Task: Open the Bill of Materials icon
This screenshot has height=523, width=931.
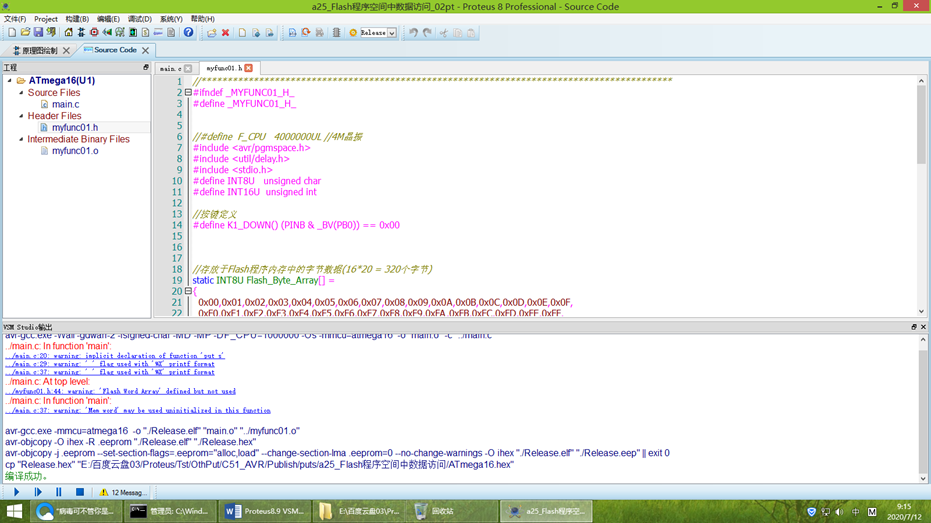Action: click(x=145, y=33)
